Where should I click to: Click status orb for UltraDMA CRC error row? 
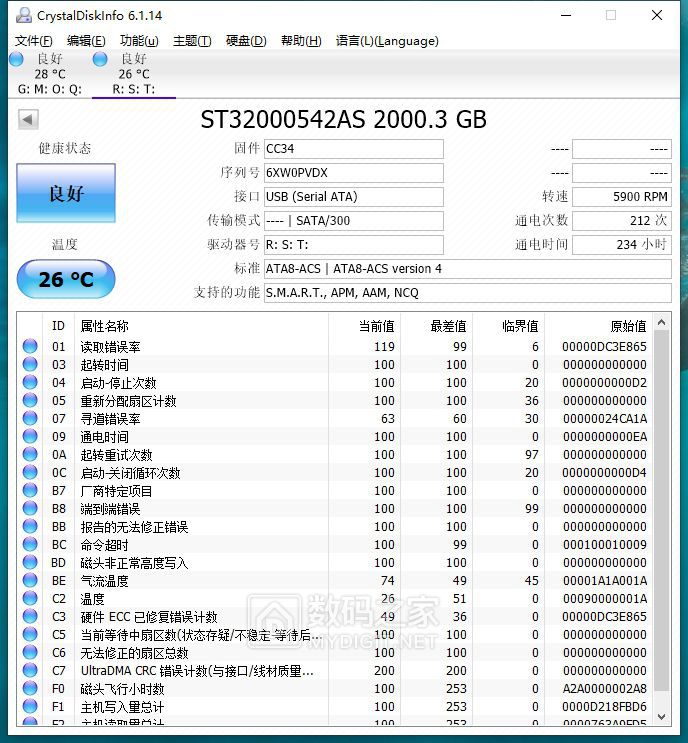pyautogui.click(x=30, y=671)
